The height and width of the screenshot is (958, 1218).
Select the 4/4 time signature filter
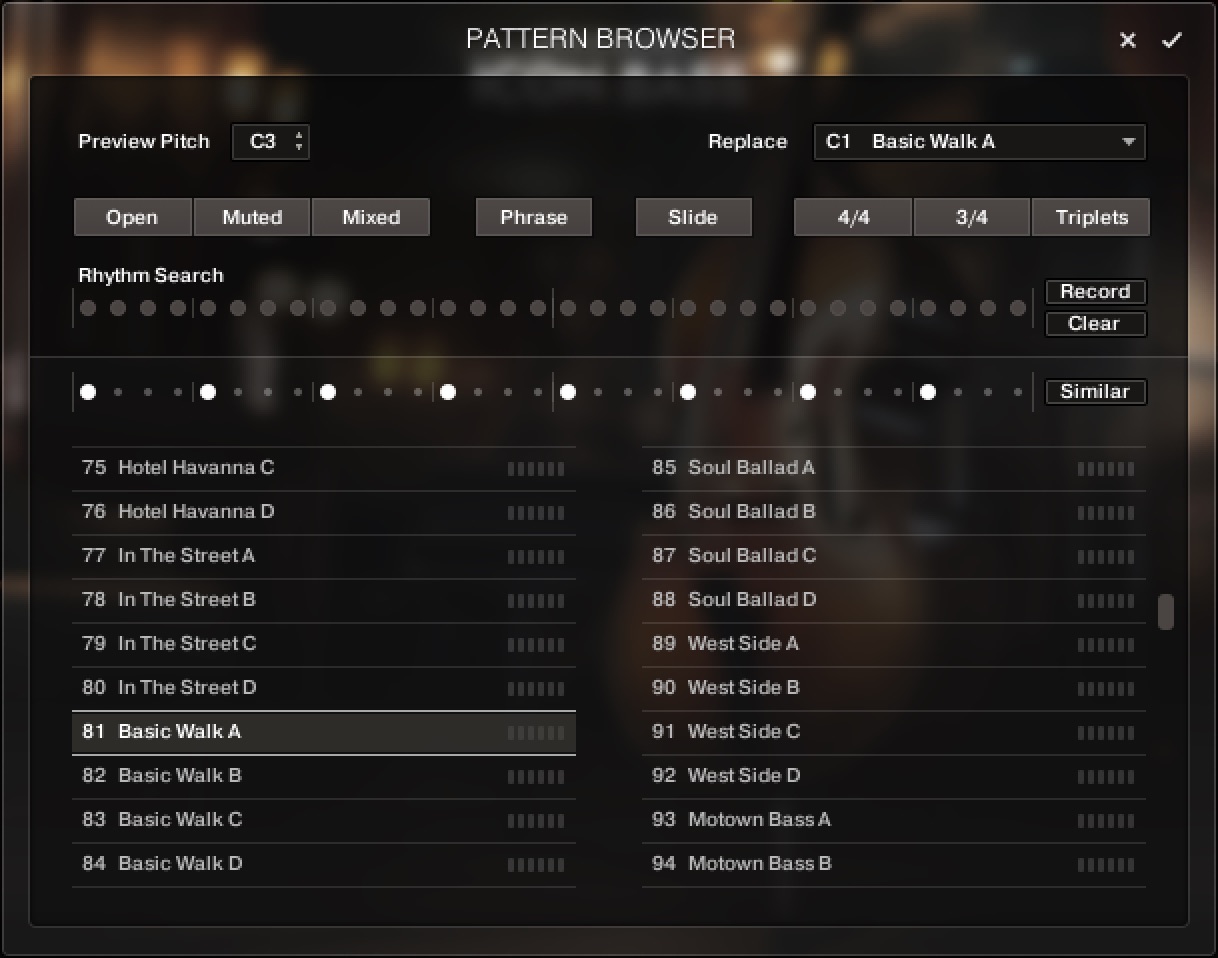pyautogui.click(x=851, y=217)
